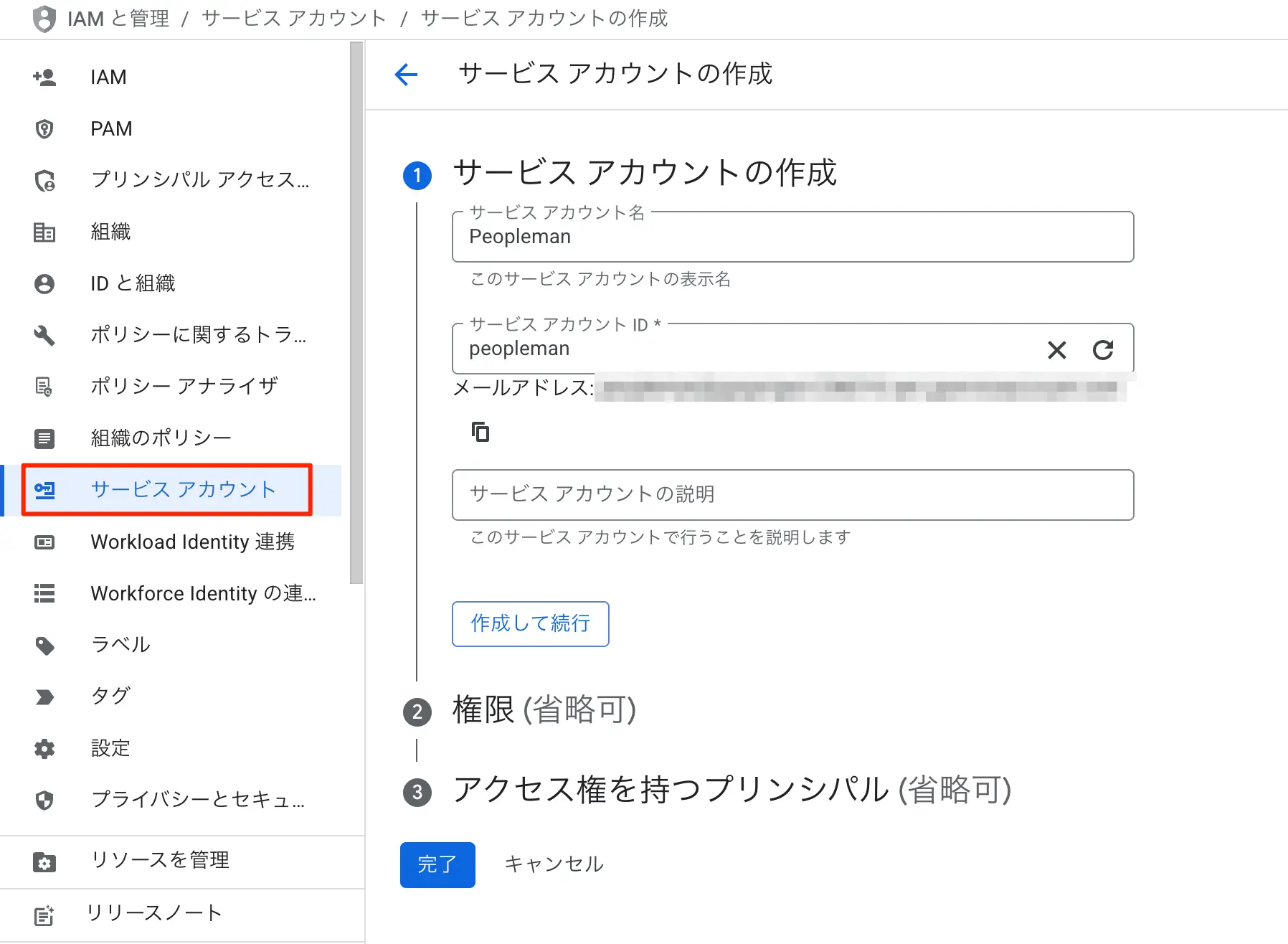1288x944 pixels.
Task: Click the 設定 gear icon
Action: click(44, 749)
